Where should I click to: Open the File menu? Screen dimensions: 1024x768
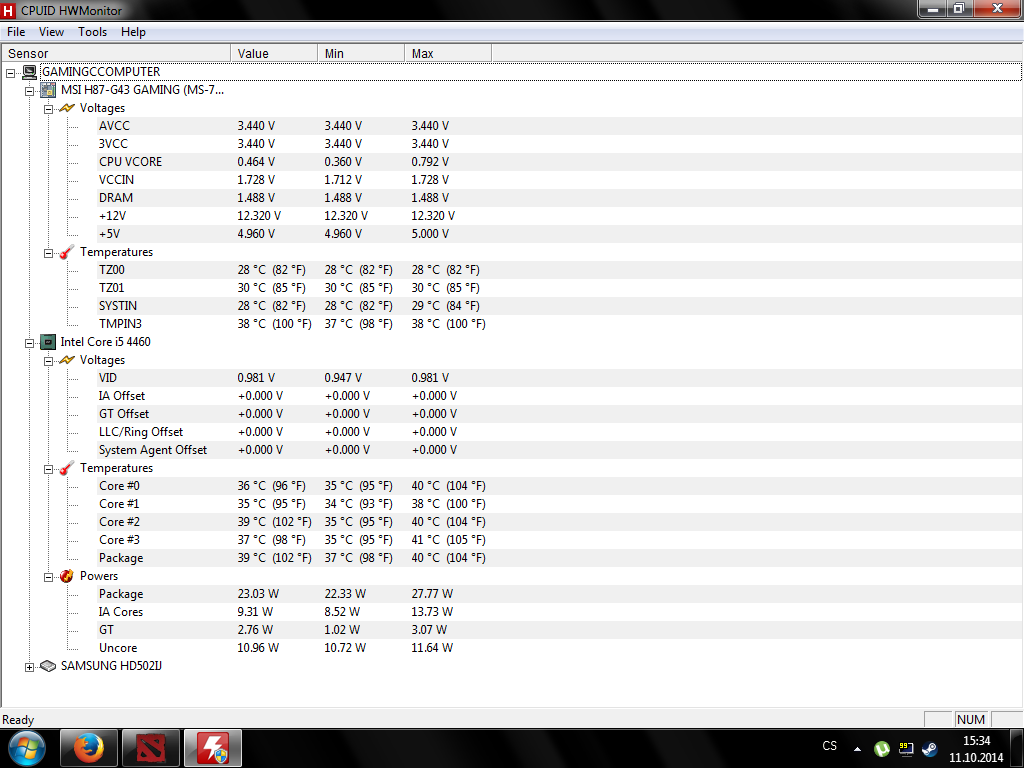tap(16, 32)
